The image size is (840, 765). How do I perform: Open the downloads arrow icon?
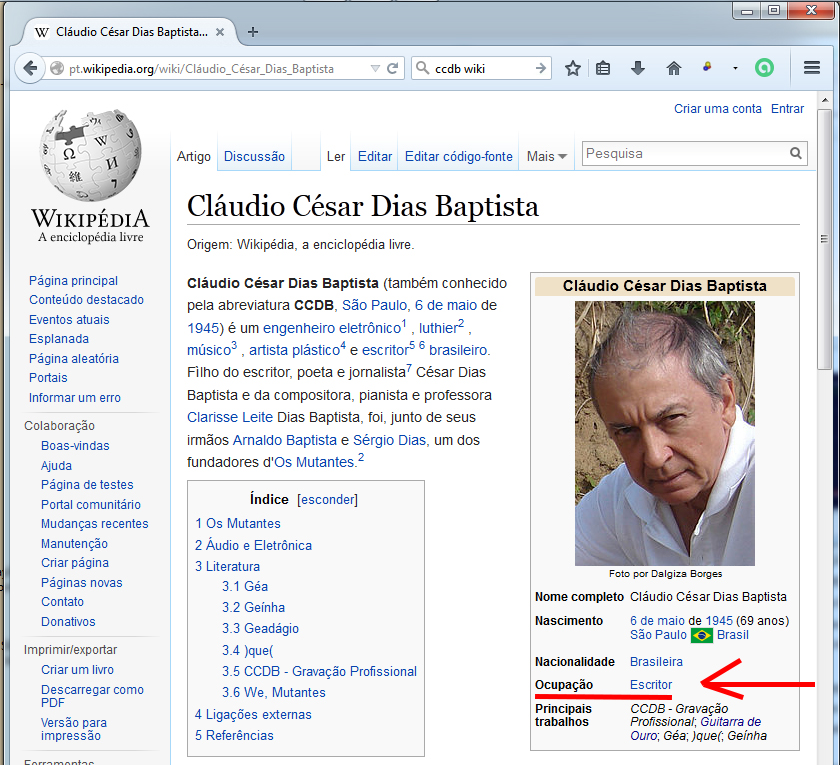(x=638, y=68)
